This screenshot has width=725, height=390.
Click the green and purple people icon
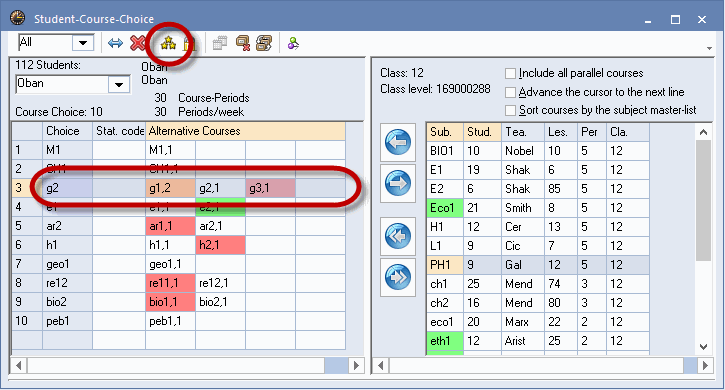click(x=293, y=43)
